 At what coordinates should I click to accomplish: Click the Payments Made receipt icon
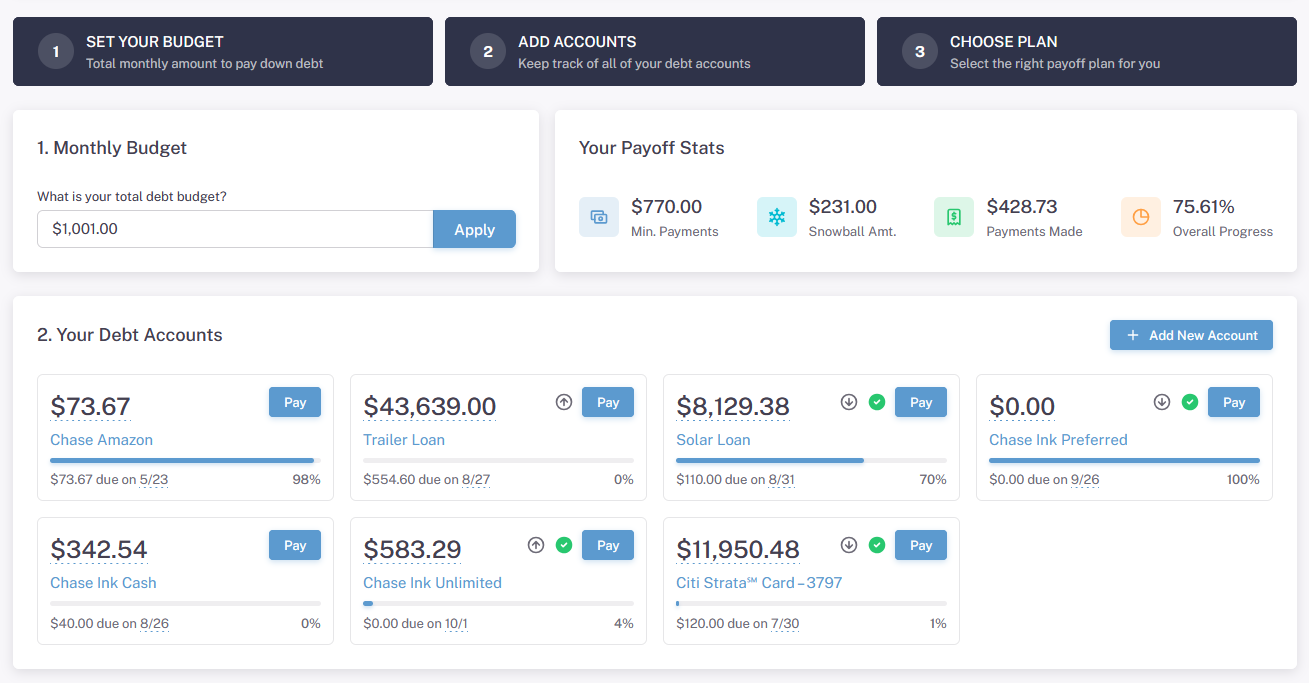[954, 217]
